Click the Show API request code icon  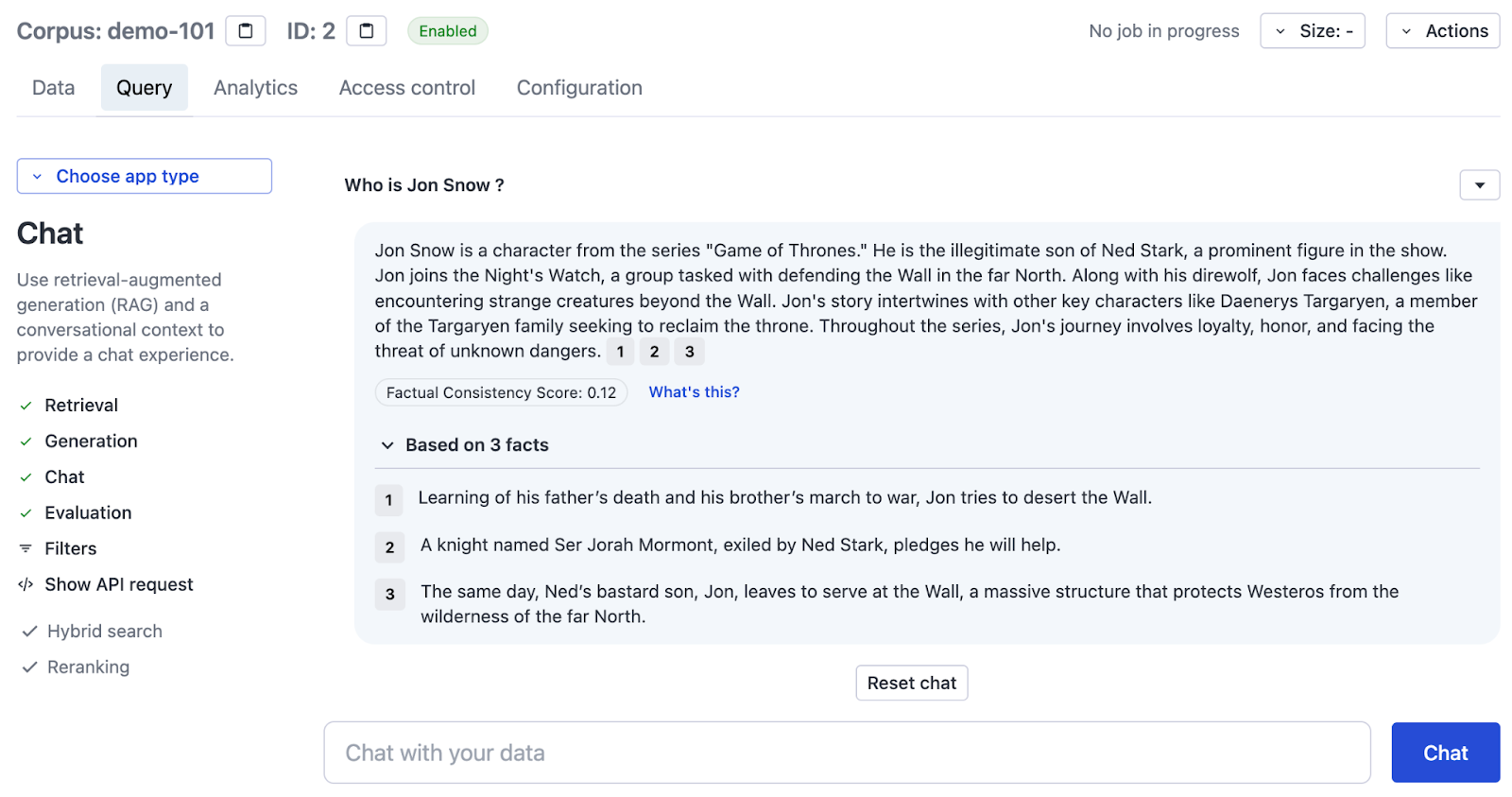pos(26,584)
